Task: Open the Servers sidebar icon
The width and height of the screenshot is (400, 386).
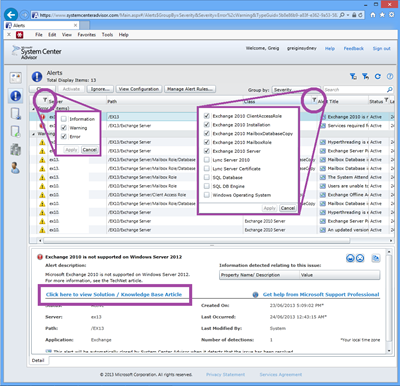Action: click(x=16, y=150)
